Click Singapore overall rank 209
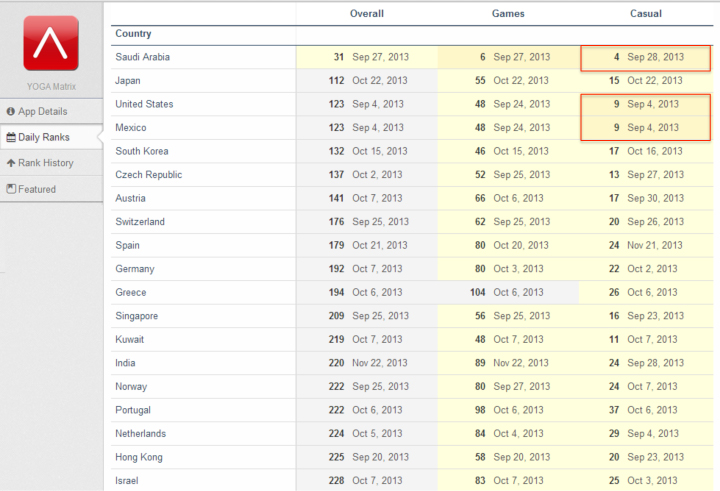720x491 pixels. click(x=337, y=316)
